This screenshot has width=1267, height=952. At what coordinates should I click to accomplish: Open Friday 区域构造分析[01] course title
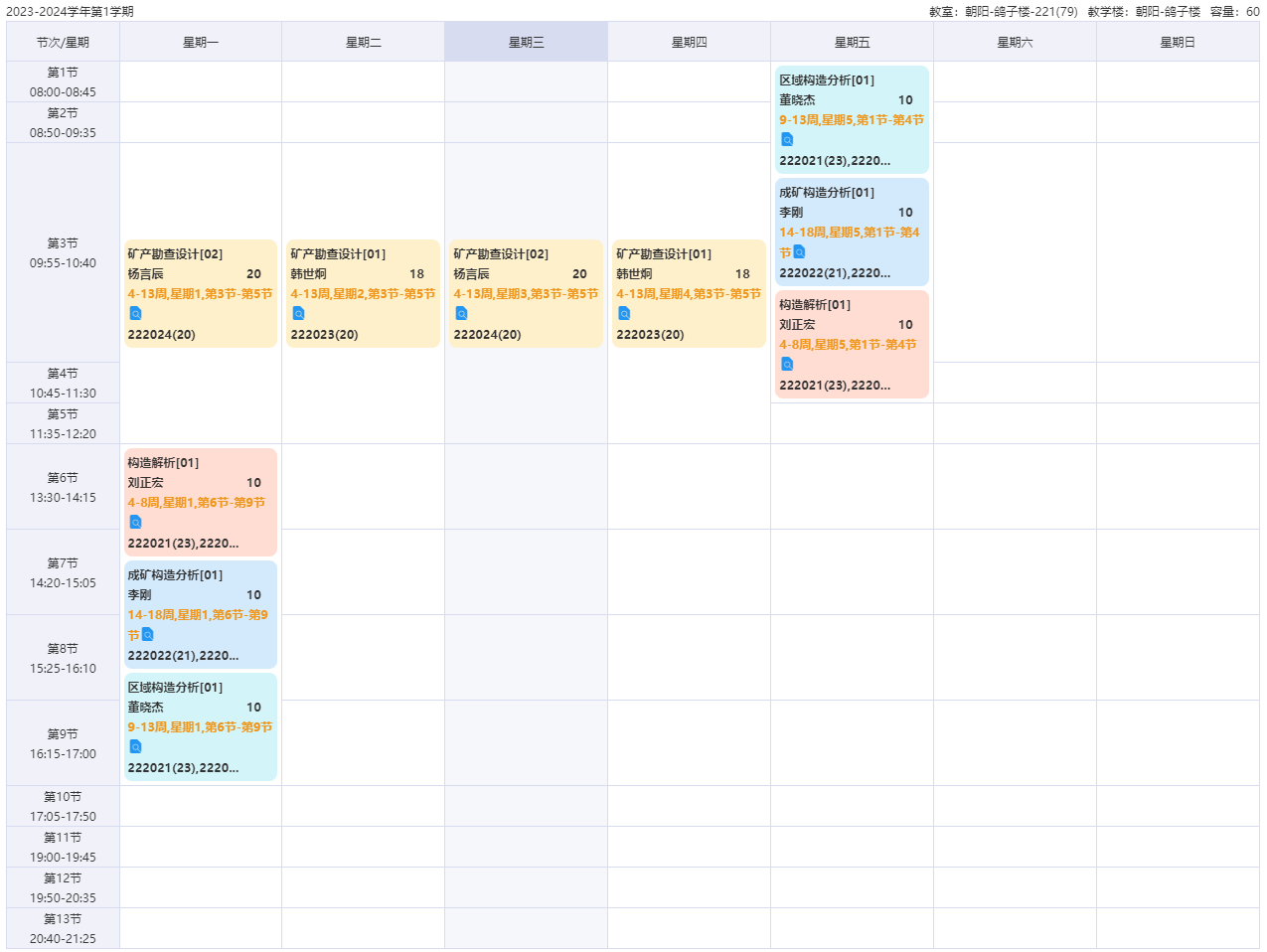pos(827,80)
